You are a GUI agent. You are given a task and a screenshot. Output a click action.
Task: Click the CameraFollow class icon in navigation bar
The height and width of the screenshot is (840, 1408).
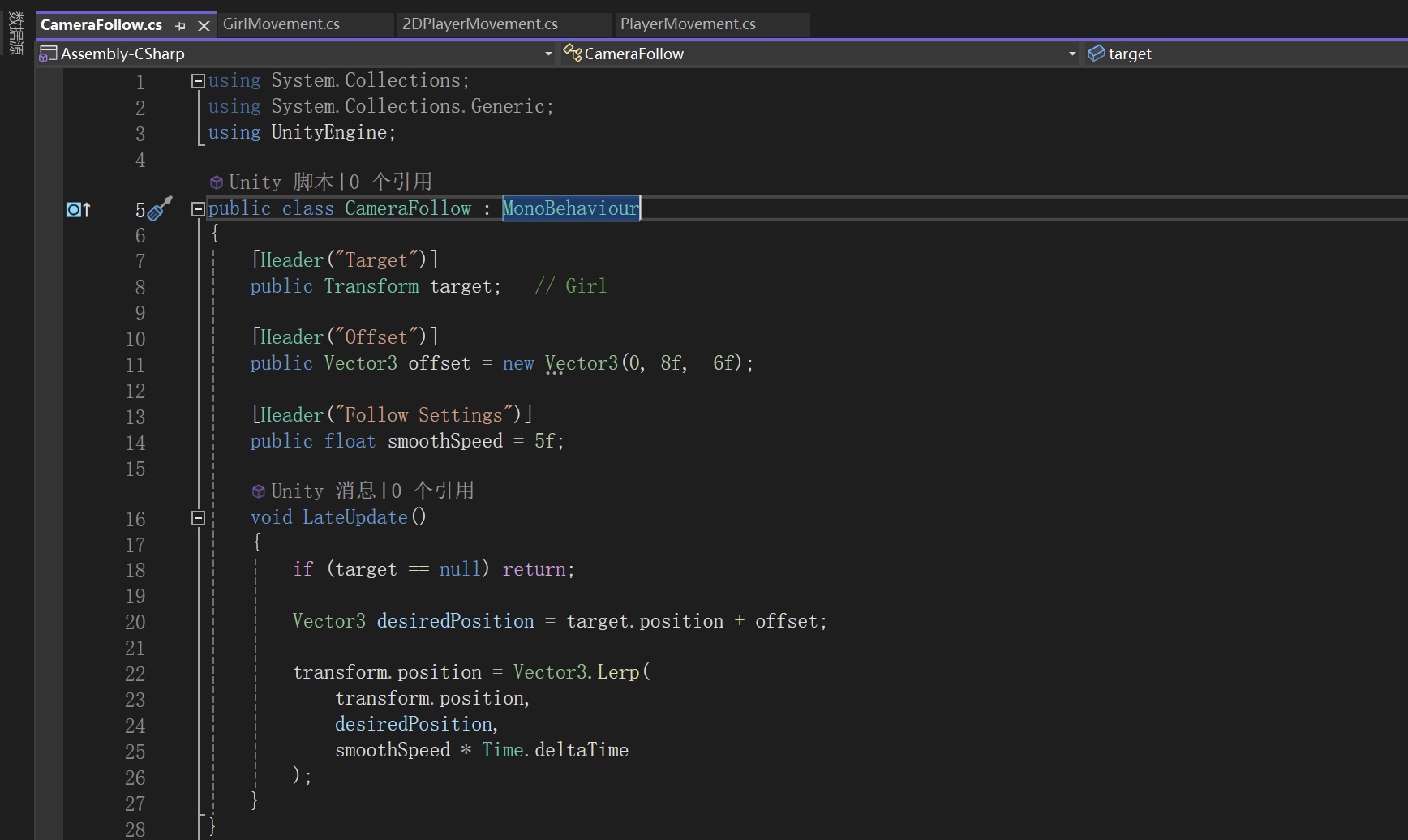click(573, 54)
